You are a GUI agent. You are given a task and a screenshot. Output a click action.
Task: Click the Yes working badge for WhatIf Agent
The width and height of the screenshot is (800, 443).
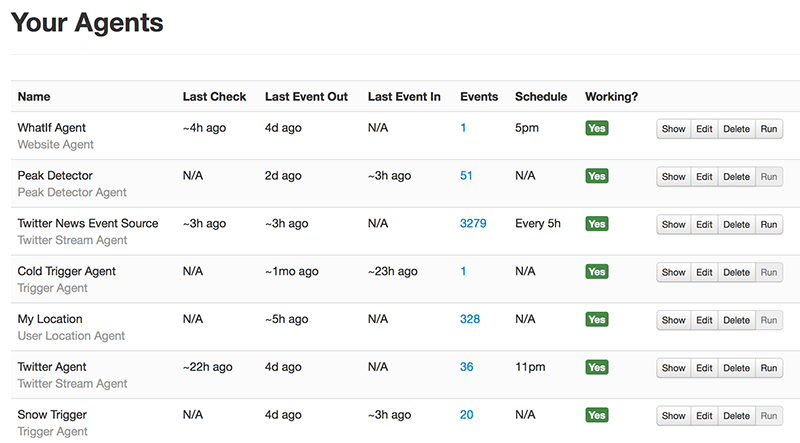[597, 128]
